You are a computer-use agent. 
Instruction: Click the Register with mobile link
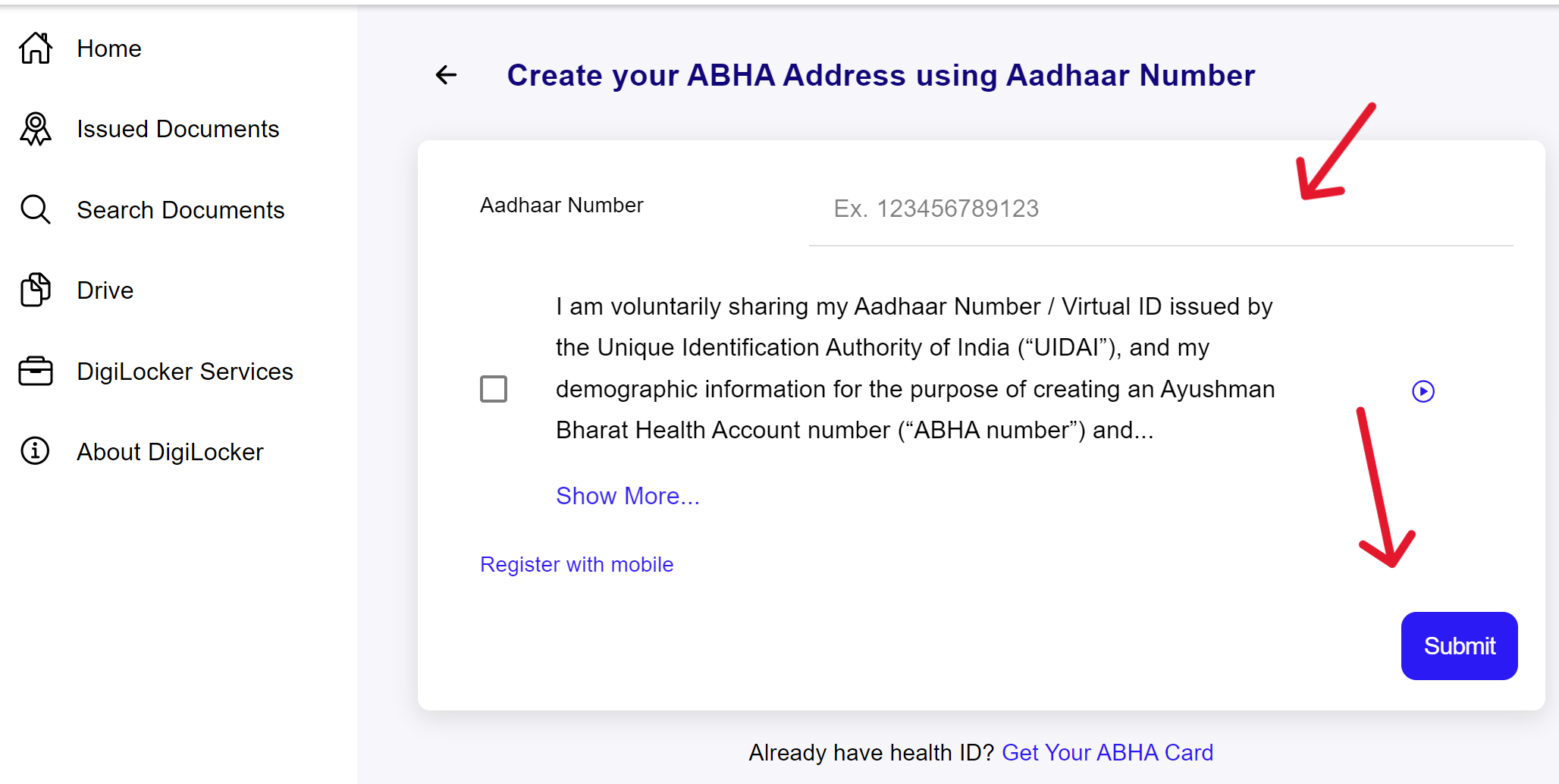click(576, 564)
